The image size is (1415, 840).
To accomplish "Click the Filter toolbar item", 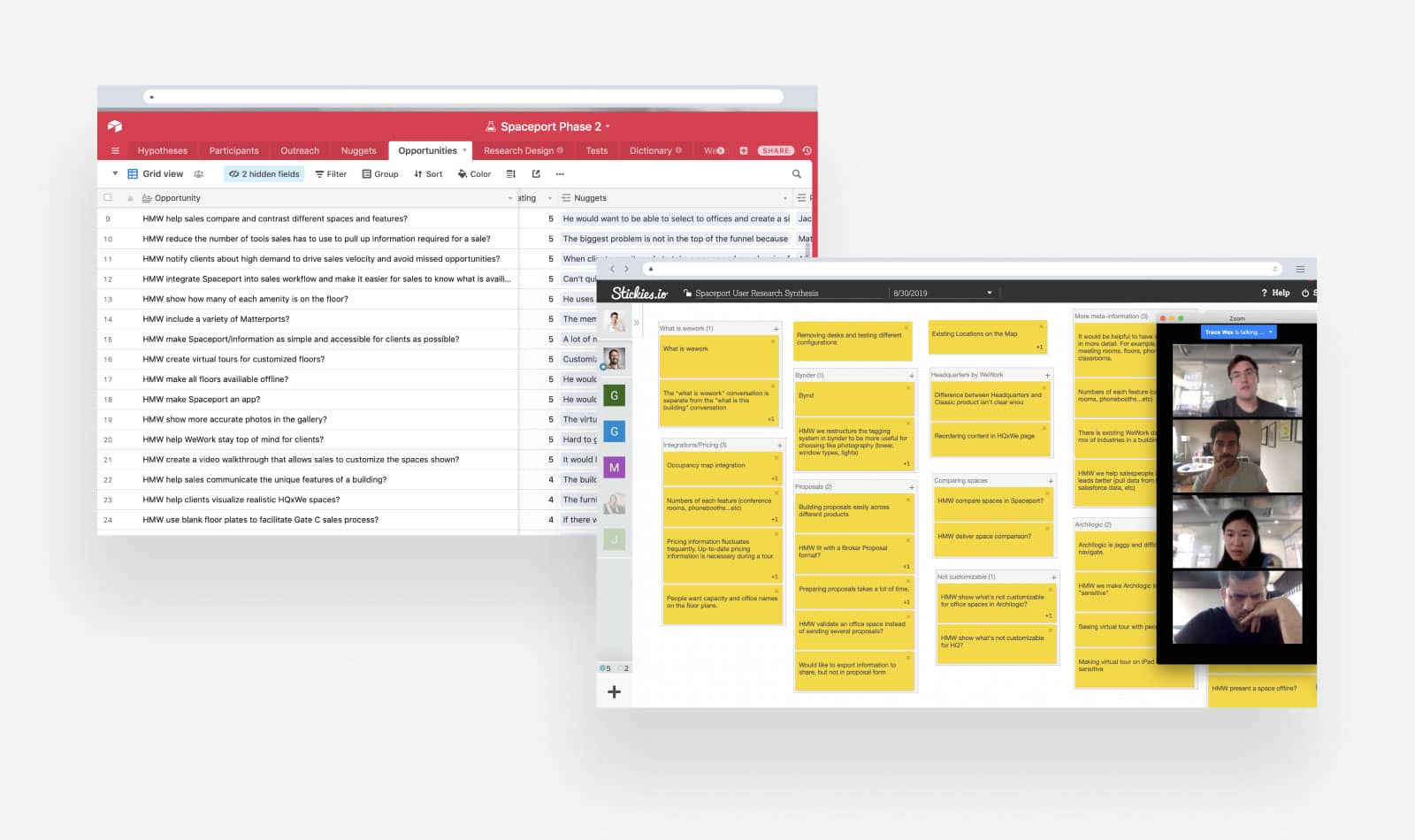I will click(x=331, y=174).
